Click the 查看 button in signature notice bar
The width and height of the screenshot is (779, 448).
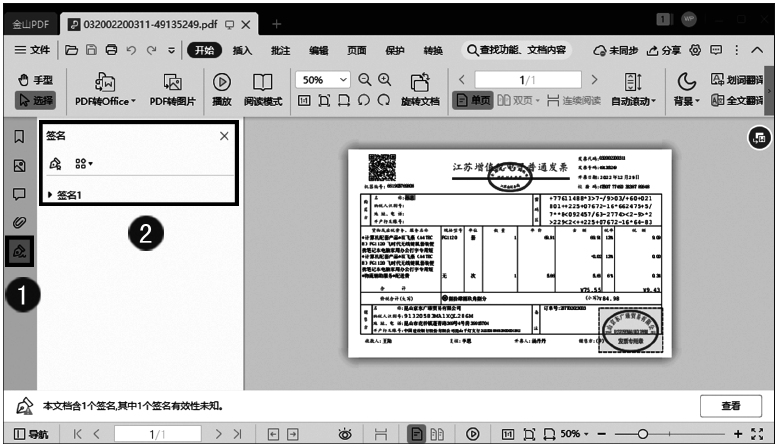731,406
